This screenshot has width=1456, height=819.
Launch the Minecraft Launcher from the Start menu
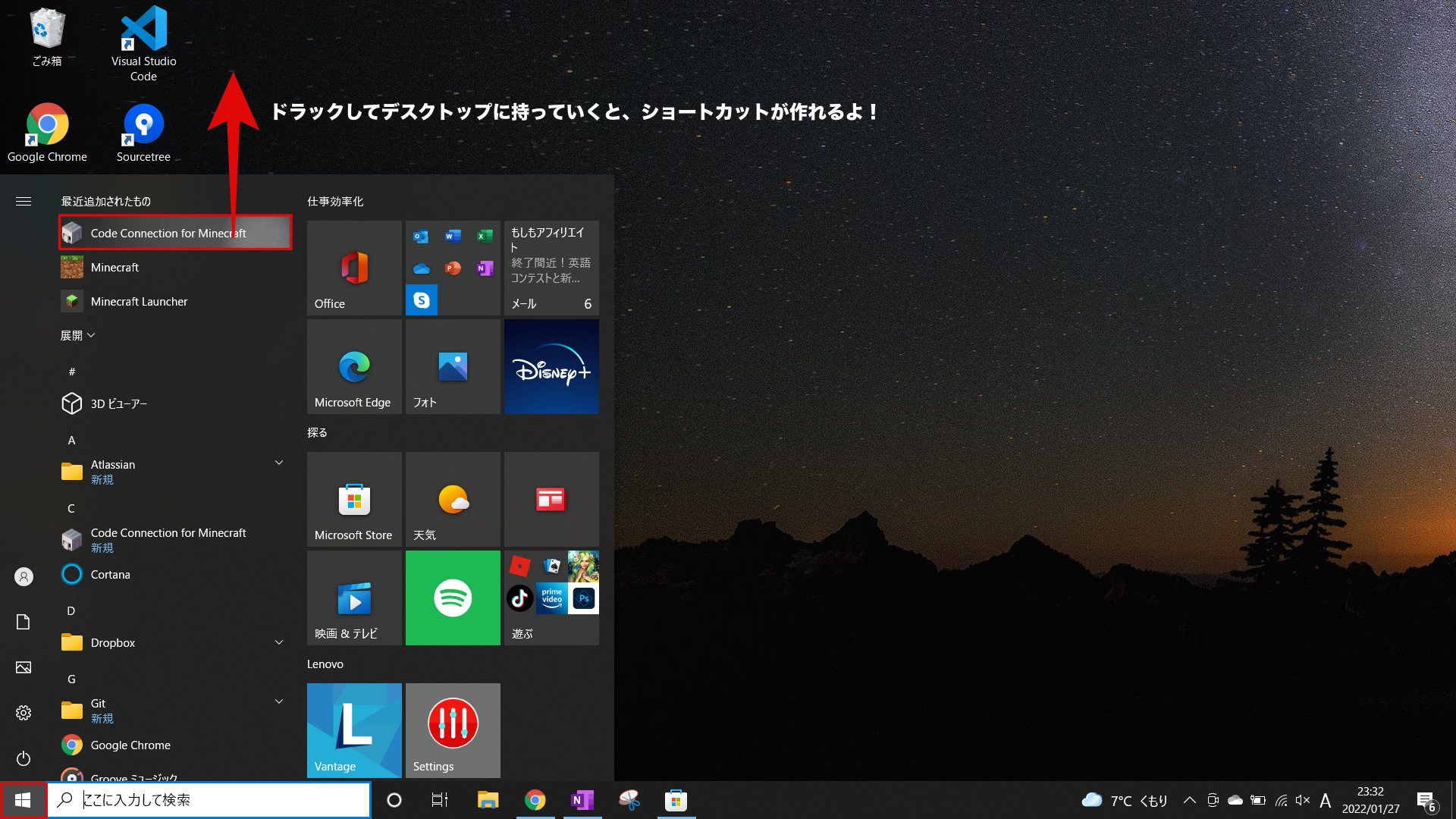[139, 301]
